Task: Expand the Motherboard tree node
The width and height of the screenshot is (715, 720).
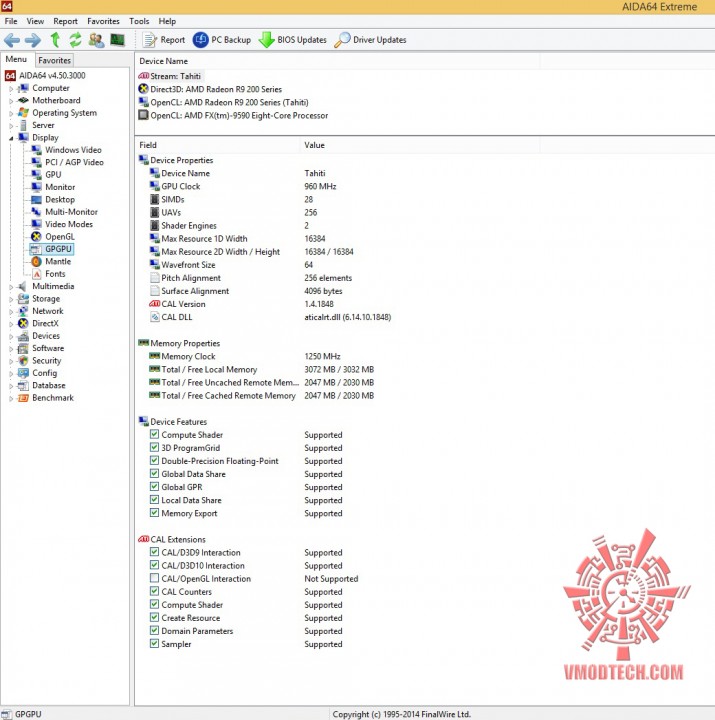Action: click(x=11, y=101)
